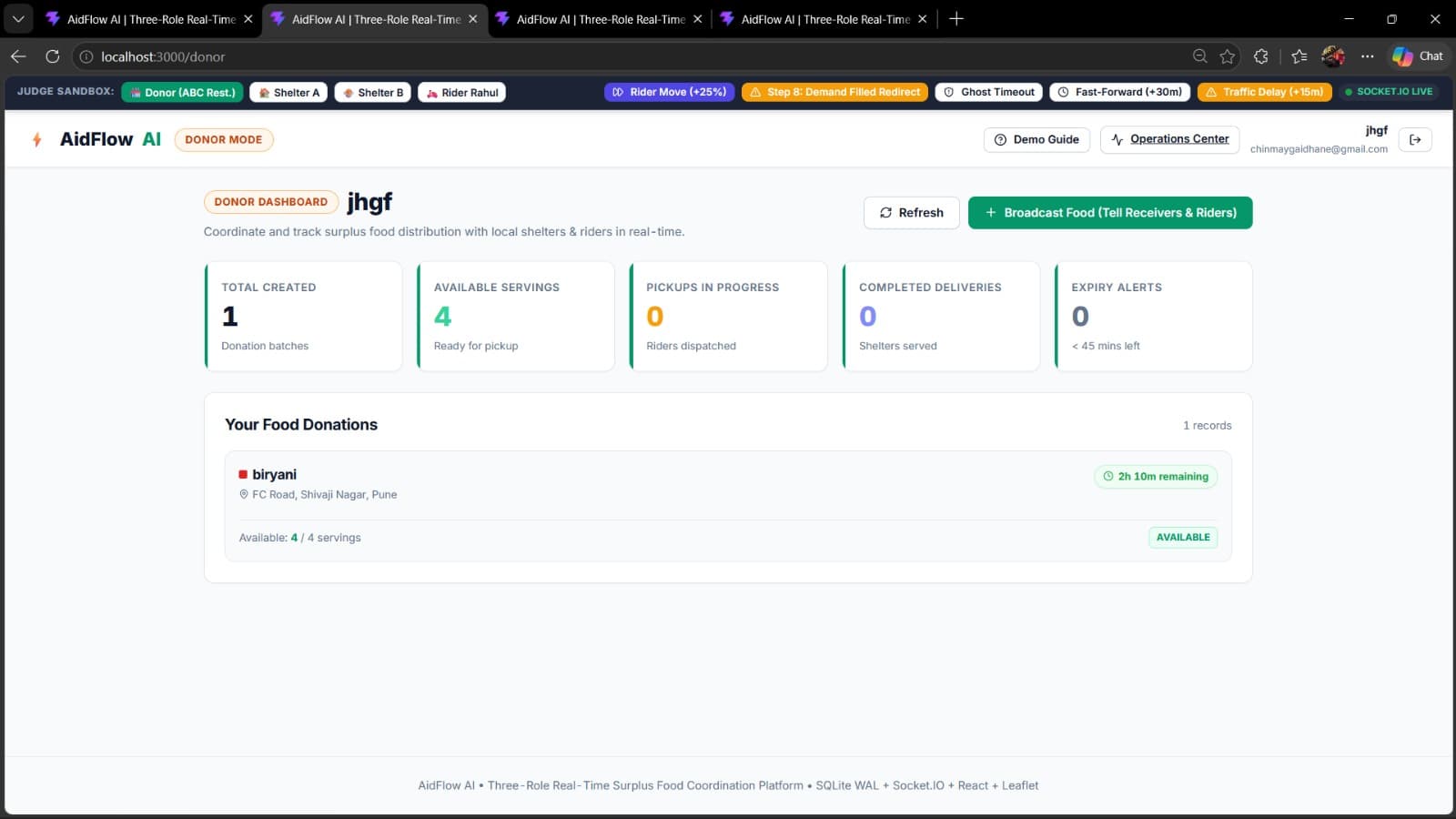Switch to the first AidFlow AI tab
The image size is (1456, 819).
tap(150, 19)
